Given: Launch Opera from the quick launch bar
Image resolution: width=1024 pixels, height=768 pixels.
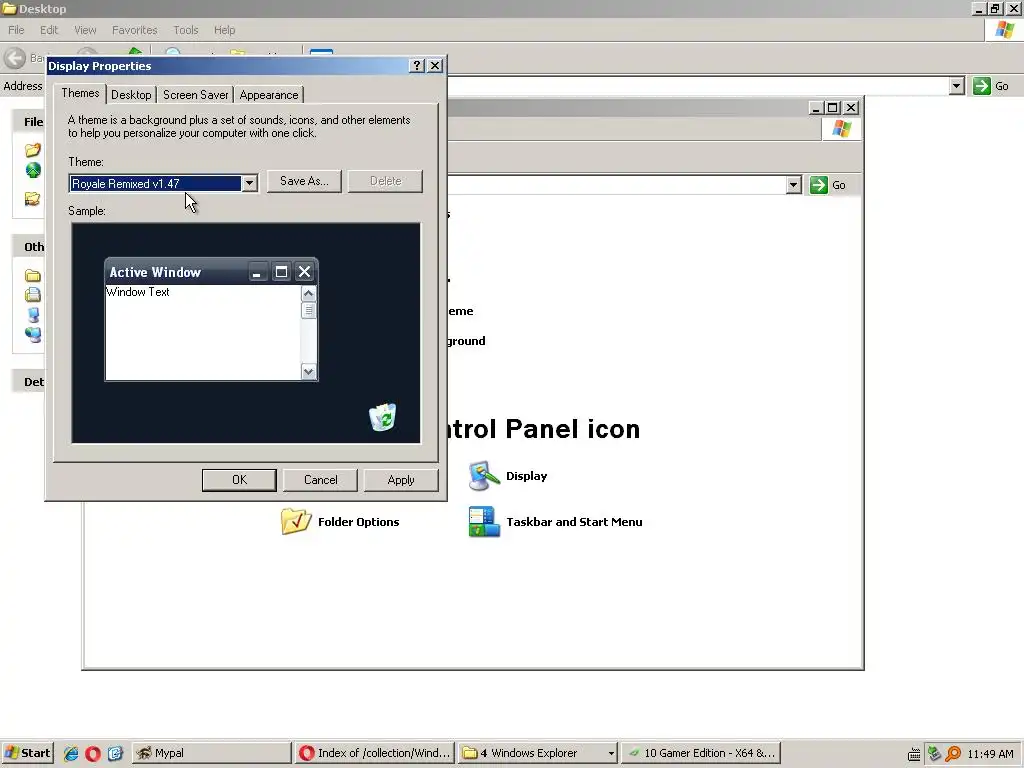Looking at the screenshot, I should [x=93, y=754].
